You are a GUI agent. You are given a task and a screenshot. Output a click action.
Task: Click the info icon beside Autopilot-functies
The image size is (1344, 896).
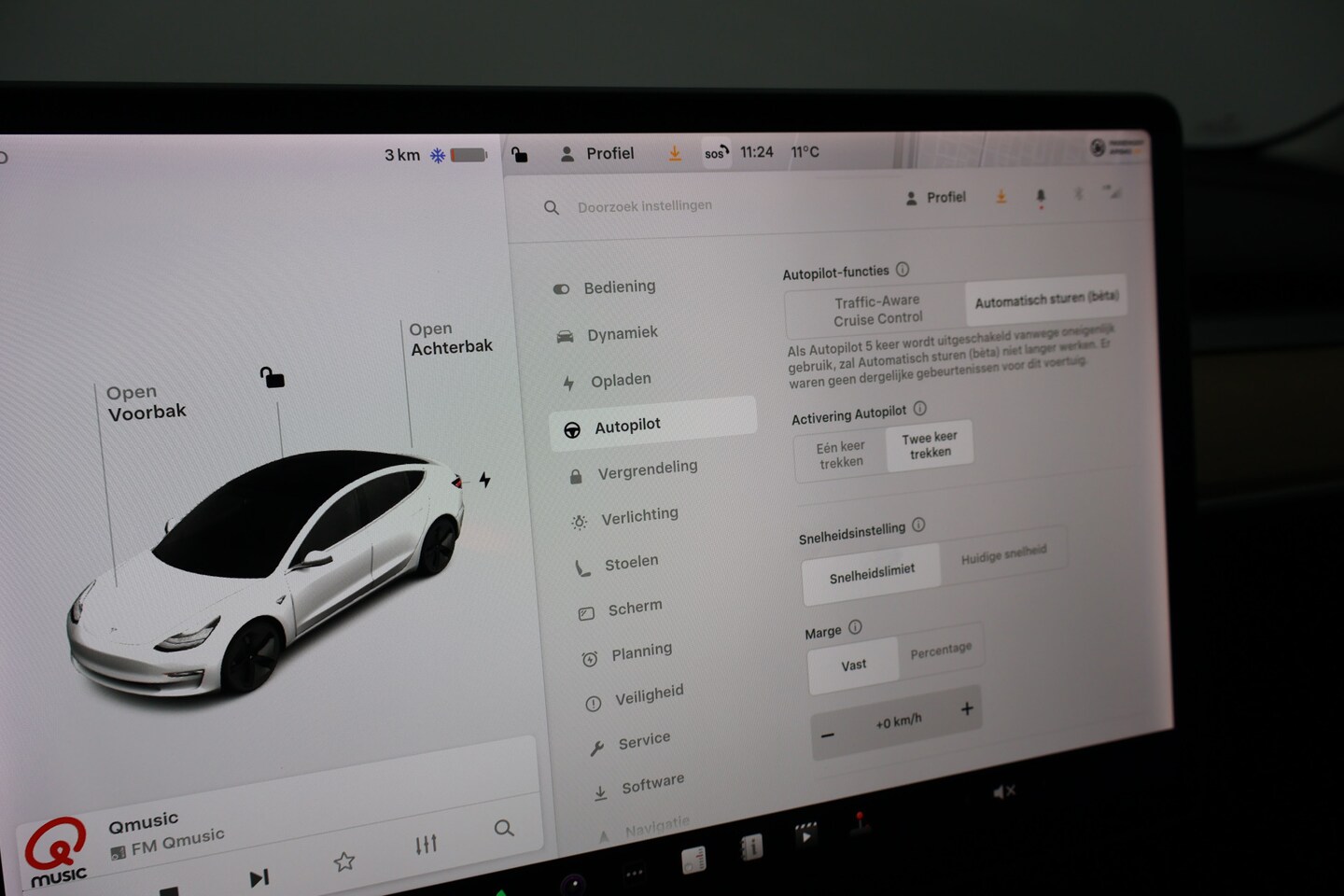point(903,270)
